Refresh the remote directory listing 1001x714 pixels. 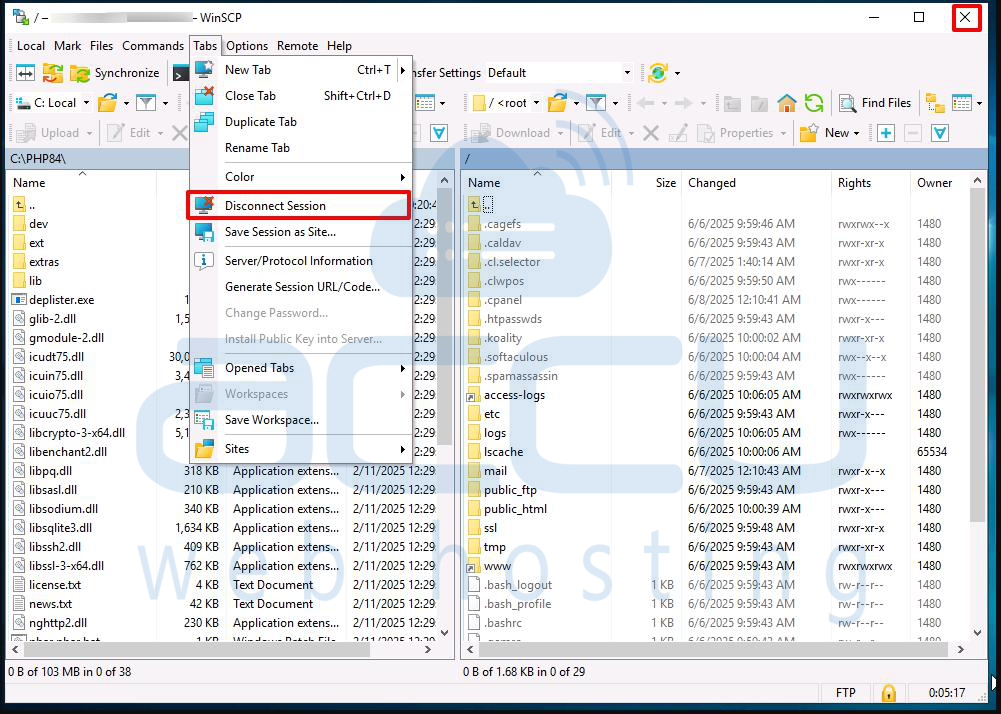814,103
